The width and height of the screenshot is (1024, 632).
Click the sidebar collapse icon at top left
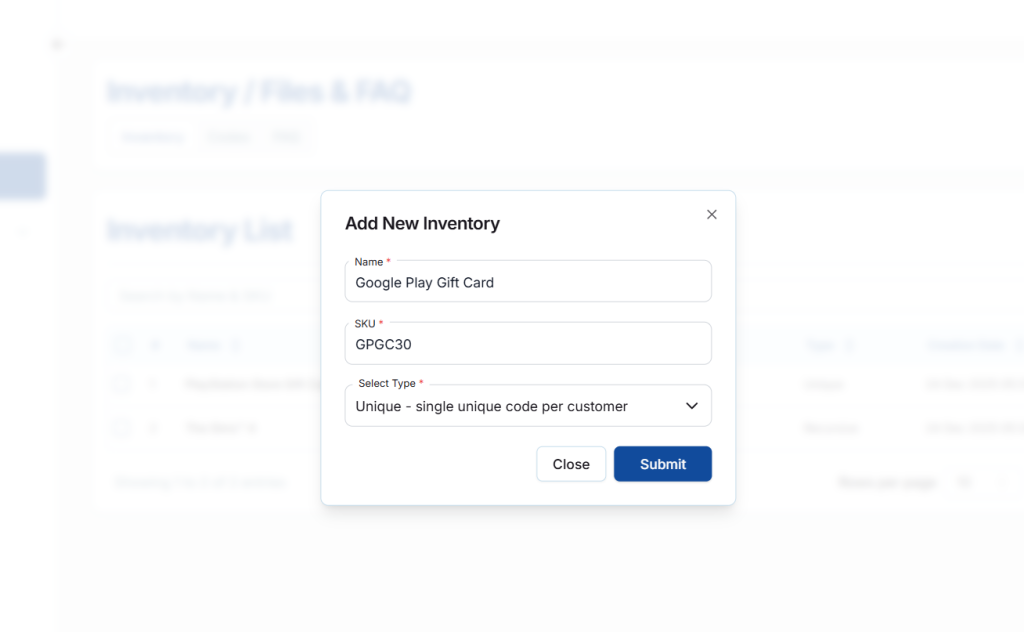pyautogui.click(x=56, y=44)
